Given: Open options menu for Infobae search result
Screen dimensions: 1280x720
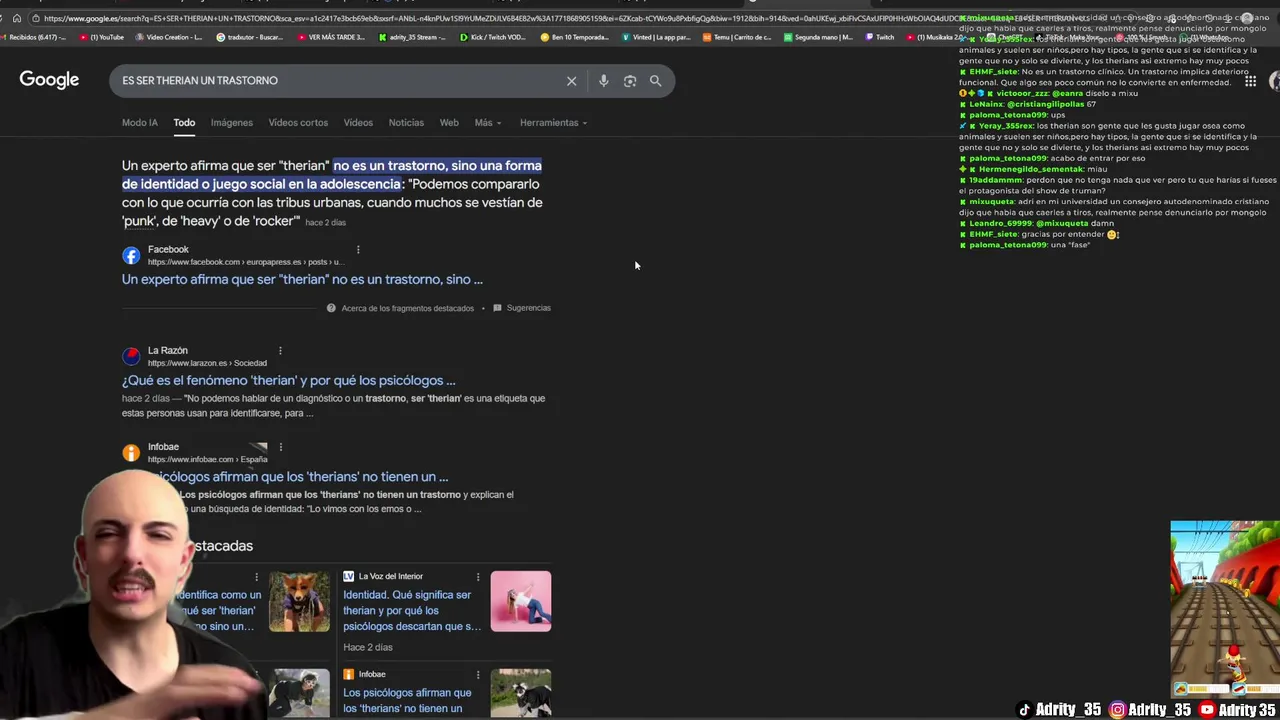Looking at the screenshot, I should click(280, 447).
